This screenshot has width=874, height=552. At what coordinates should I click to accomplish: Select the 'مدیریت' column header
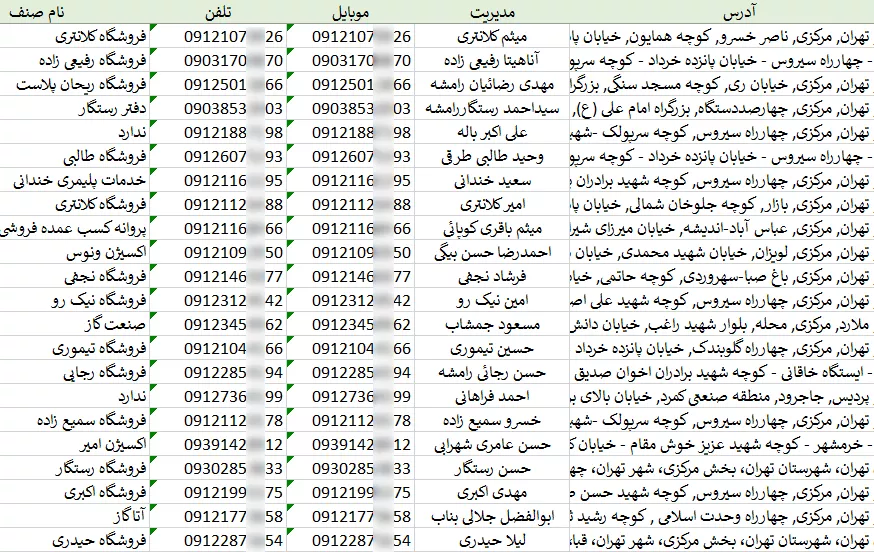(492, 12)
